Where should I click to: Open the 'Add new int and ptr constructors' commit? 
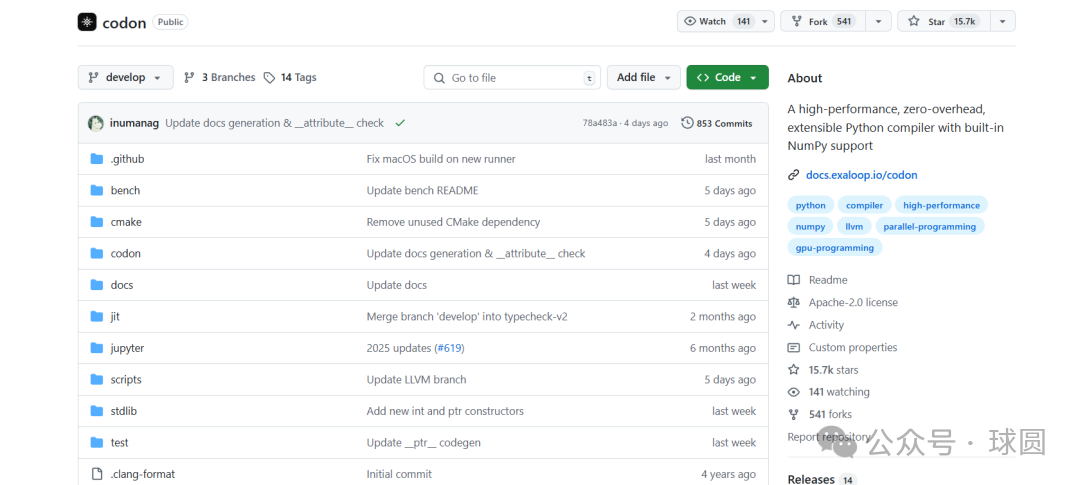click(x=445, y=411)
